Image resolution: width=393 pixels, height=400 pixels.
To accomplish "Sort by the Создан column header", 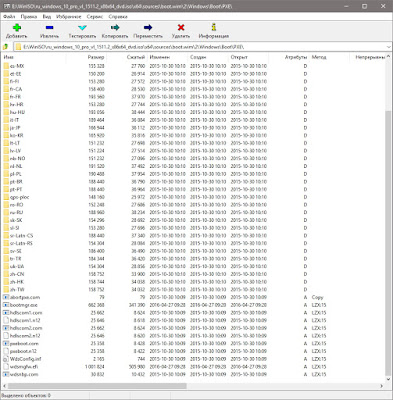I will [208, 57].
